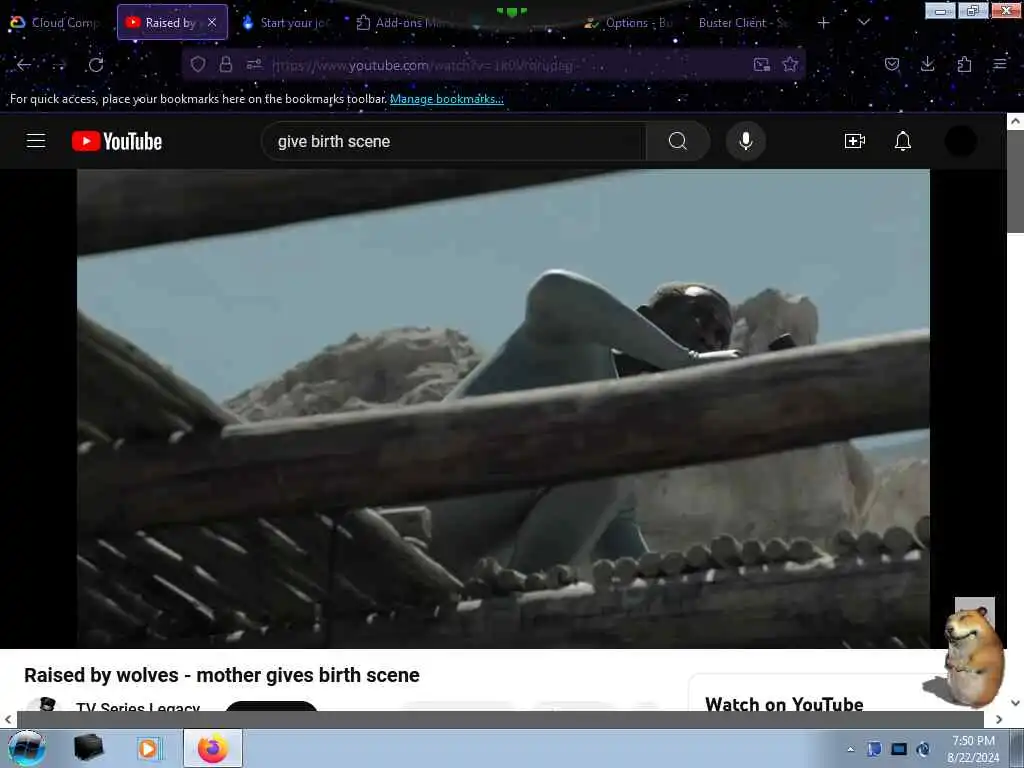The image size is (1024, 768).
Task: Click the video title text
Action: (222, 675)
